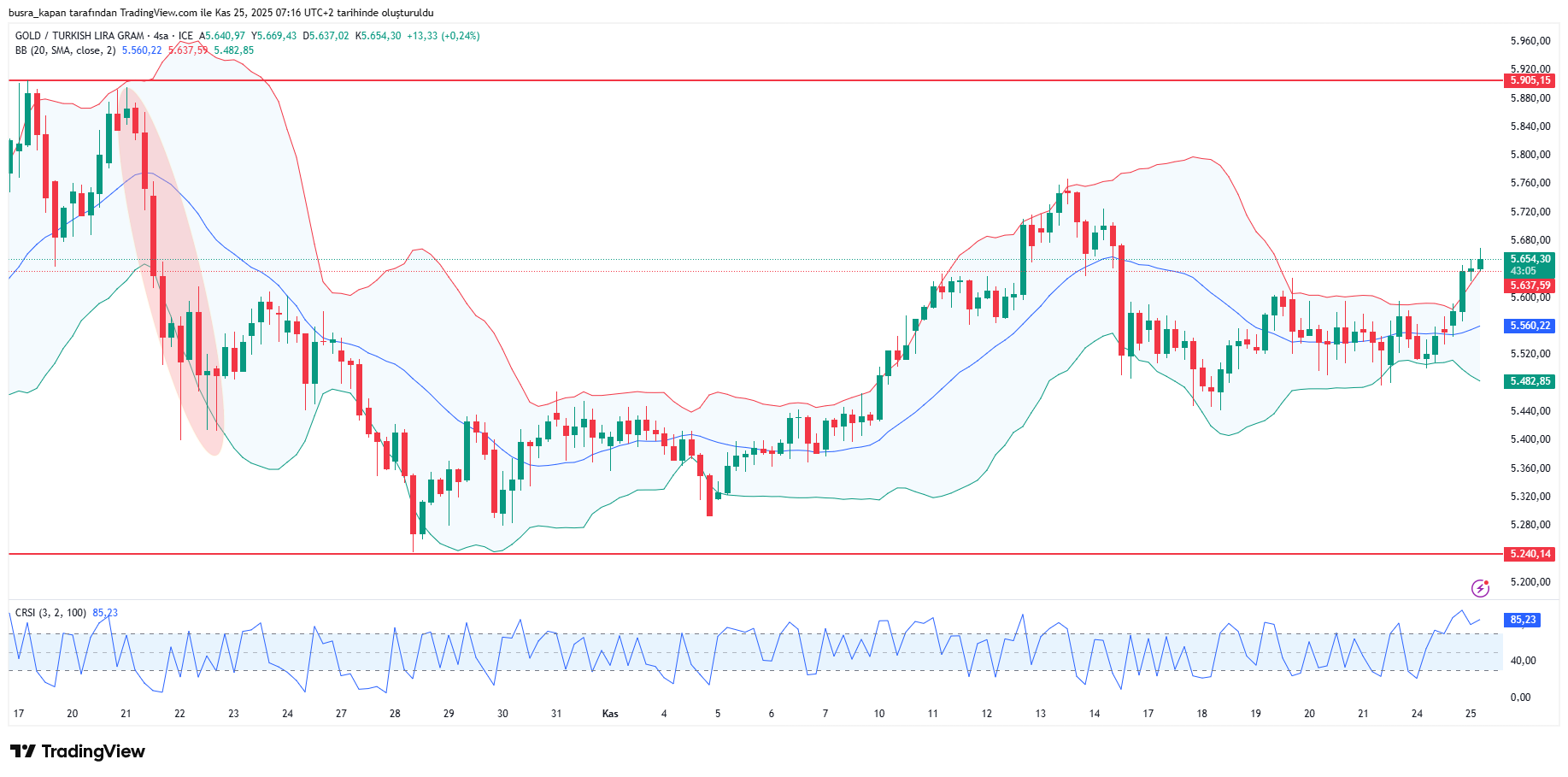Click date 25 on the time axis
Image resolution: width=1568 pixels, height=777 pixels.
1471,714
